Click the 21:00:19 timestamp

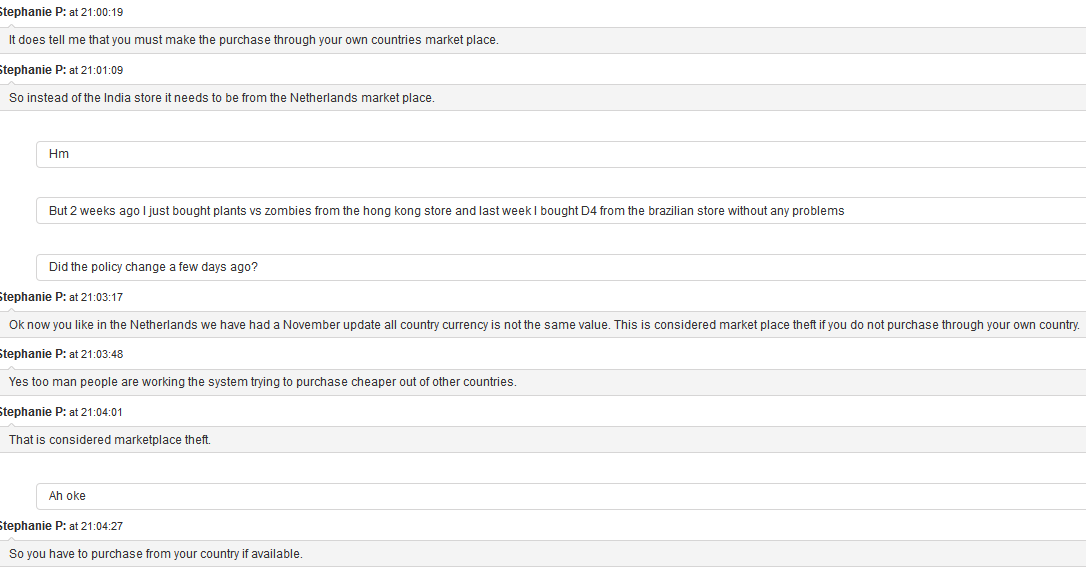[96, 13]
